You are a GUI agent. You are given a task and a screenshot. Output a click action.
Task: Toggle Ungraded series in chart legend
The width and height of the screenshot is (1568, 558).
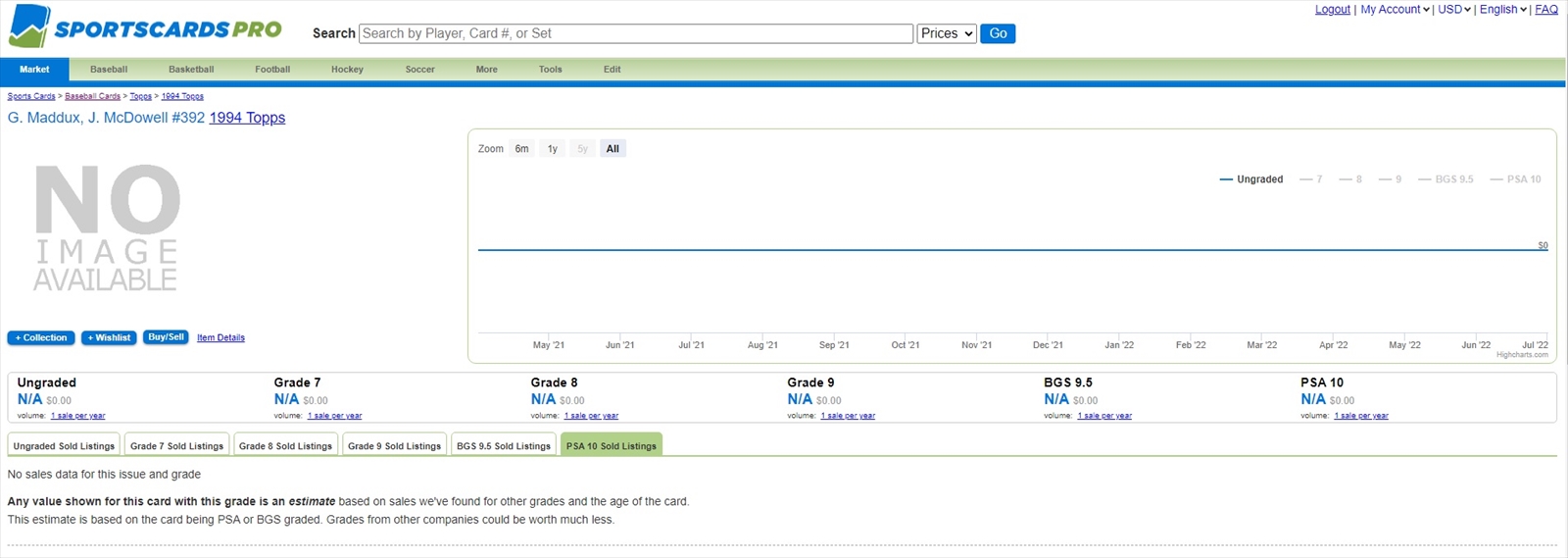[1251, 179]
